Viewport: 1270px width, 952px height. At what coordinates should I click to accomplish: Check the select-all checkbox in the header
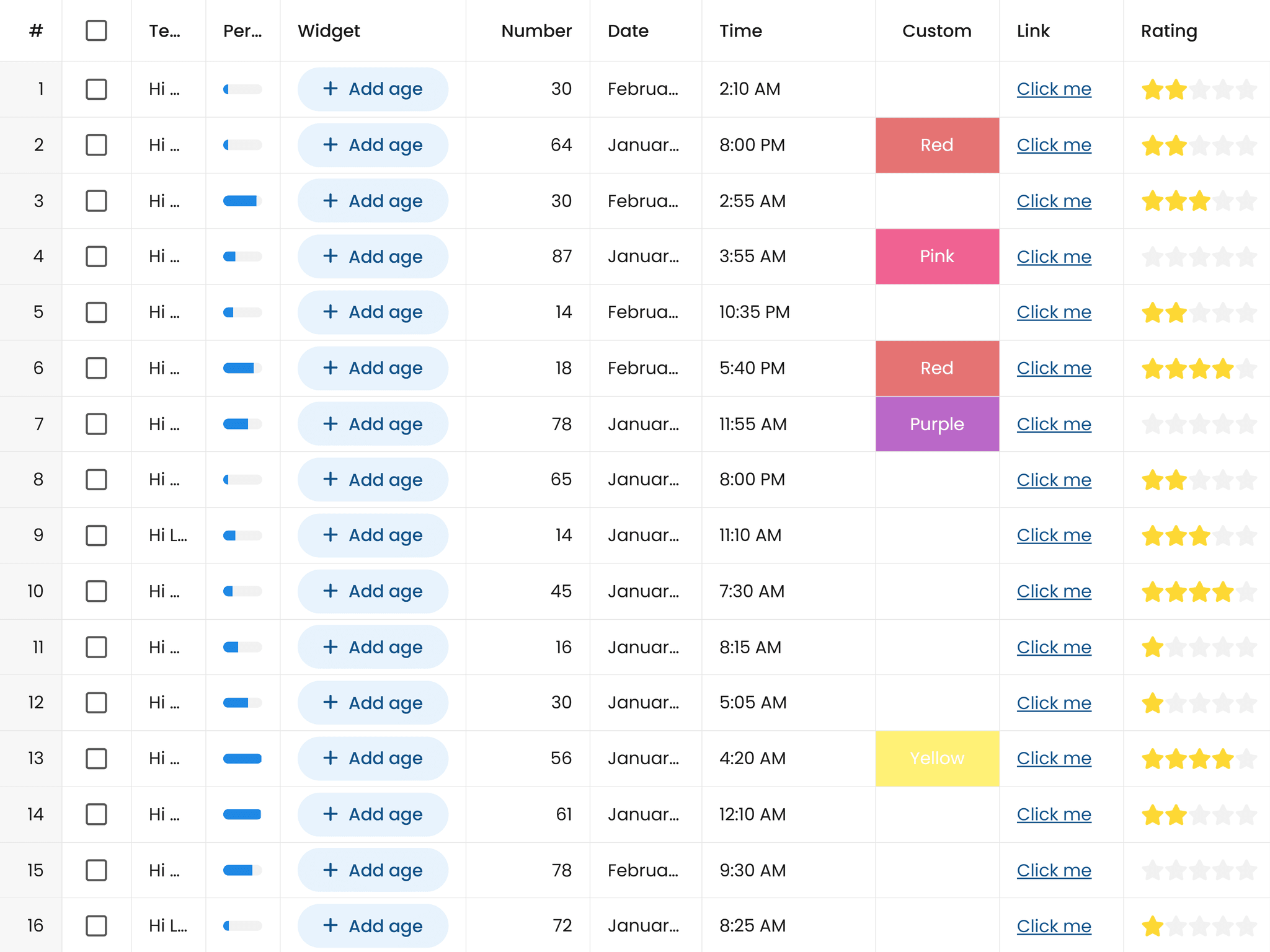97,30
